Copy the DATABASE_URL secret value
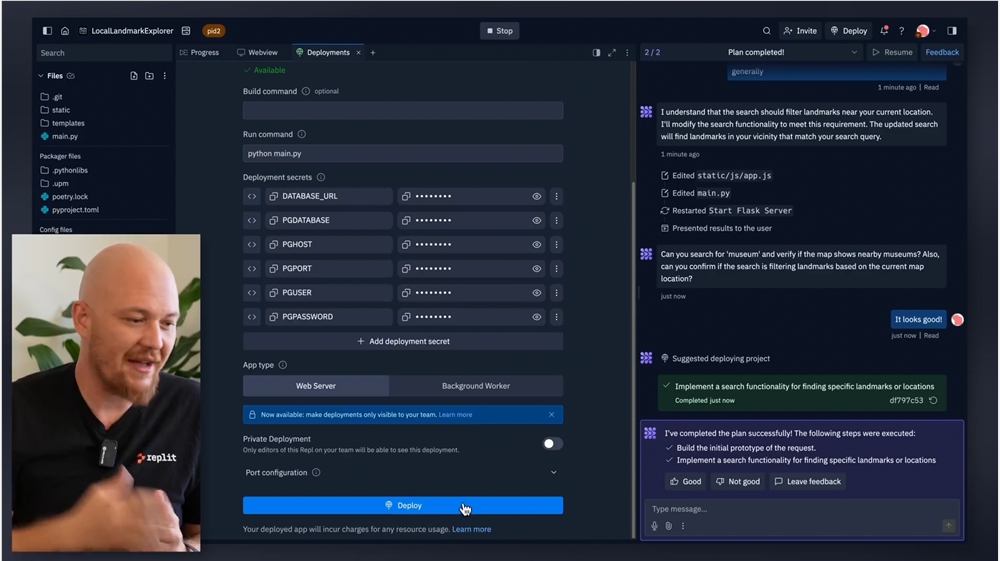 click(x=406, y=196)
